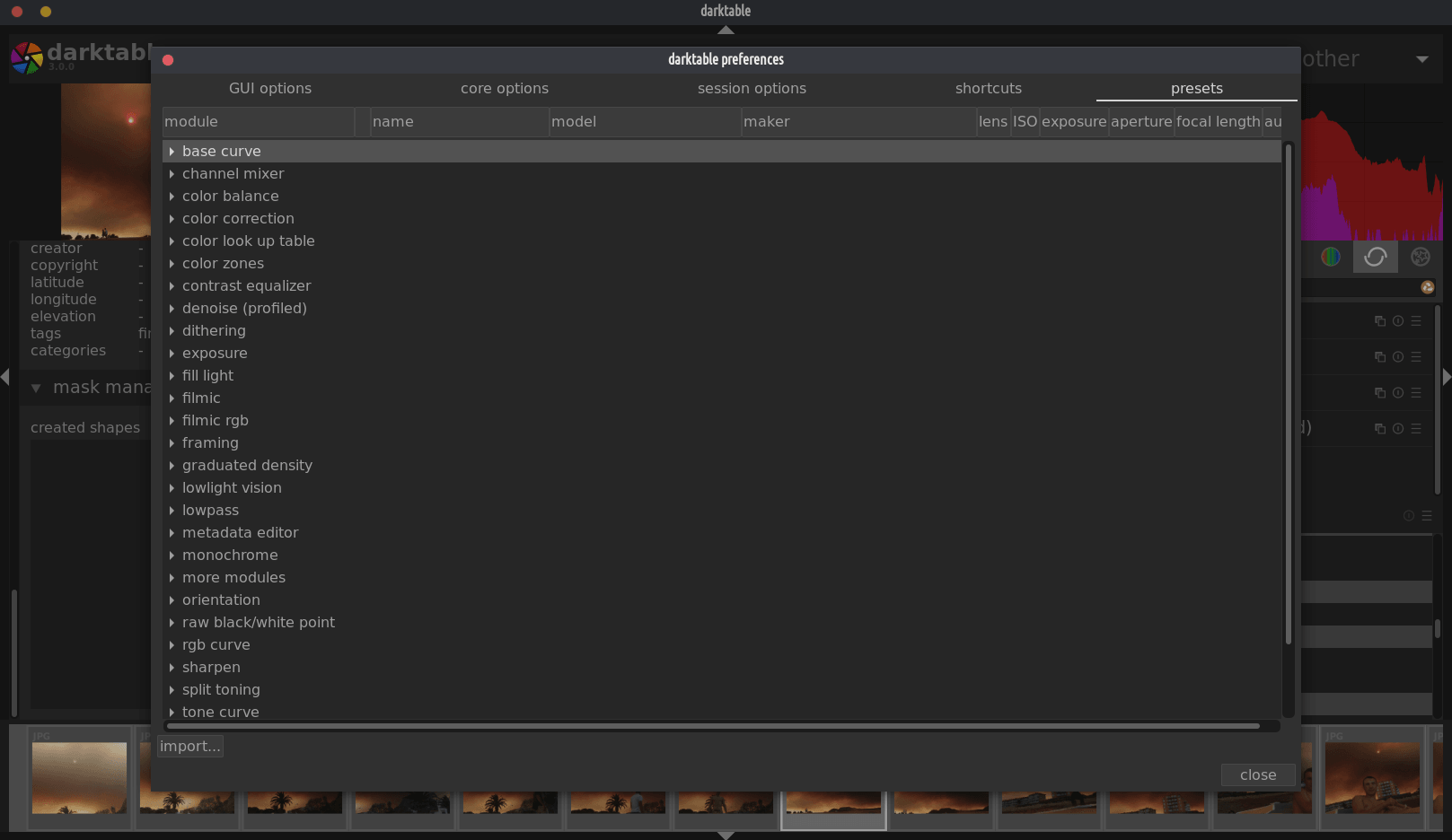Sort by the aperture column header

1141,122
